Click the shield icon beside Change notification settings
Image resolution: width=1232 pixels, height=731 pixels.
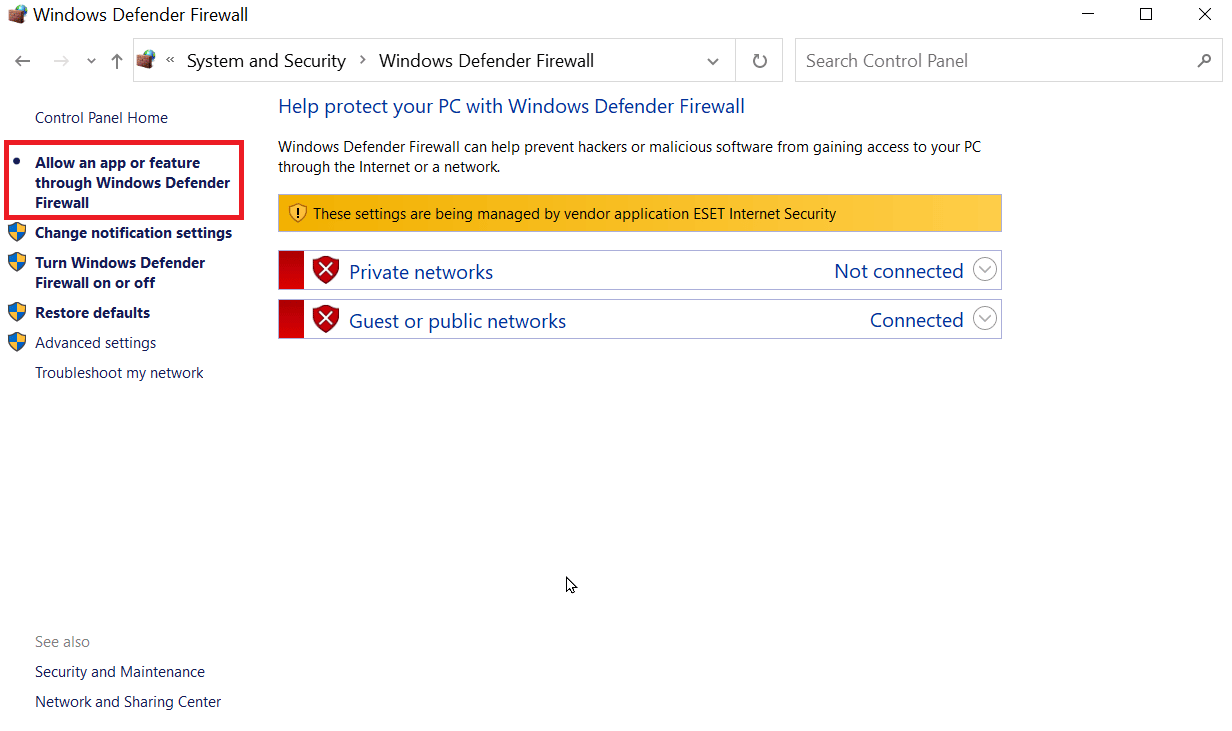tap(18, 232)
